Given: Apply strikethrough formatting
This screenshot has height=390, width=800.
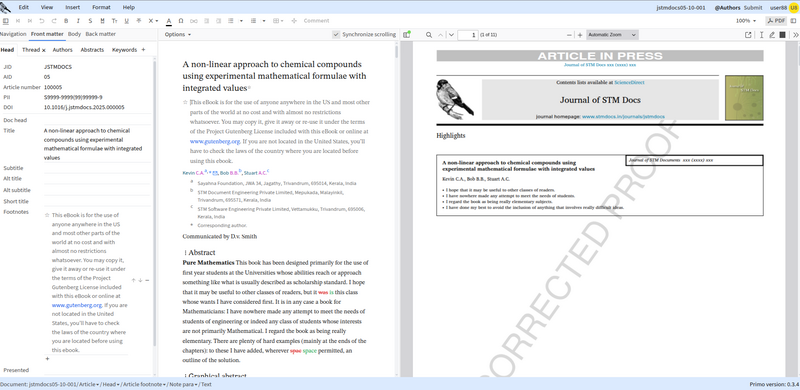Looking at the screenshot, I should 139,21.
